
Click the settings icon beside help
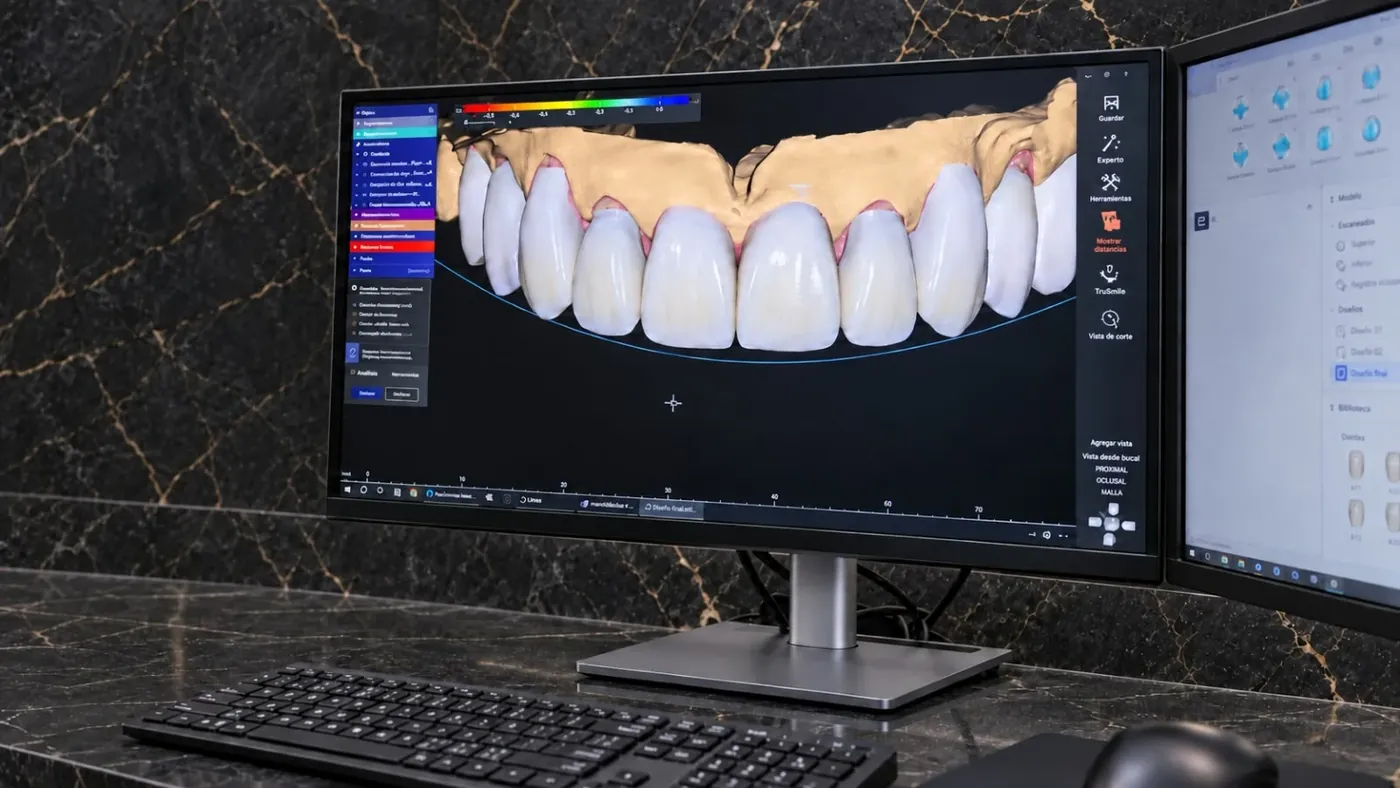tap(1107, 74)
